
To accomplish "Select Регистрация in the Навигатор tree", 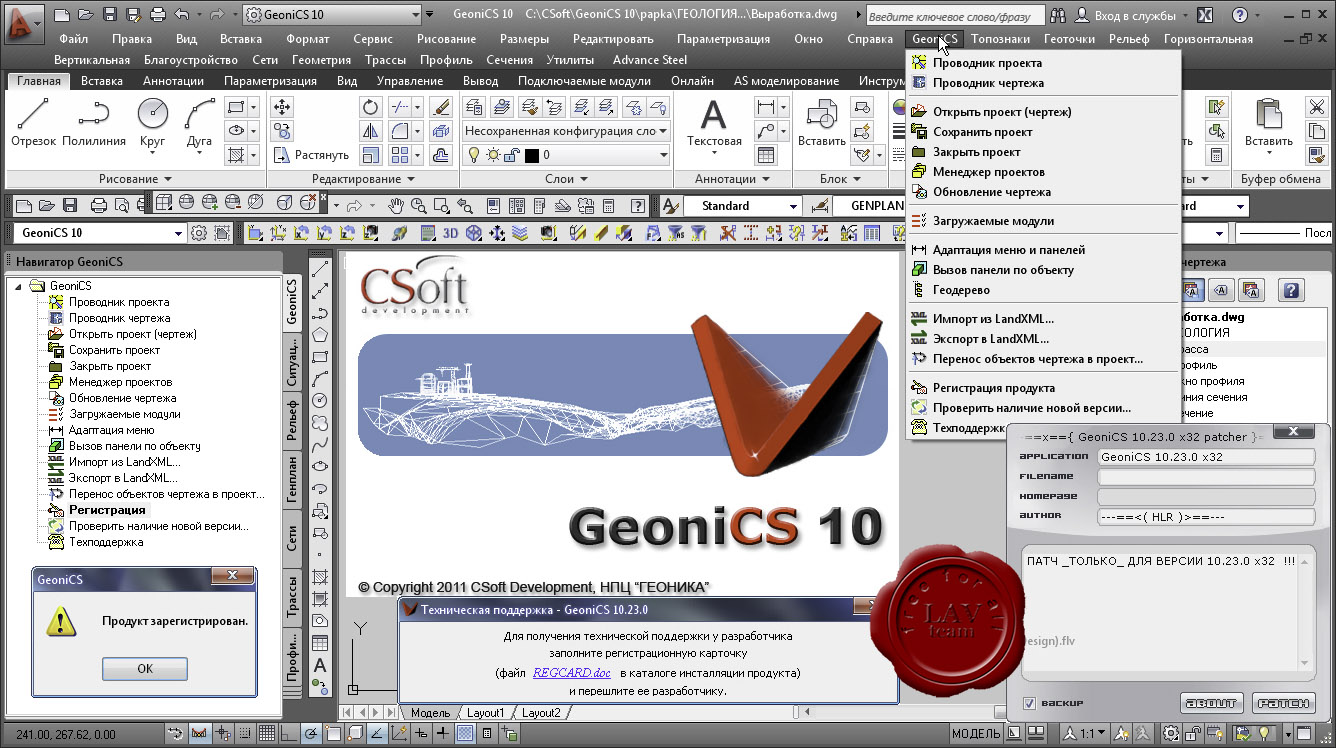I will click(x=107, y=510).
